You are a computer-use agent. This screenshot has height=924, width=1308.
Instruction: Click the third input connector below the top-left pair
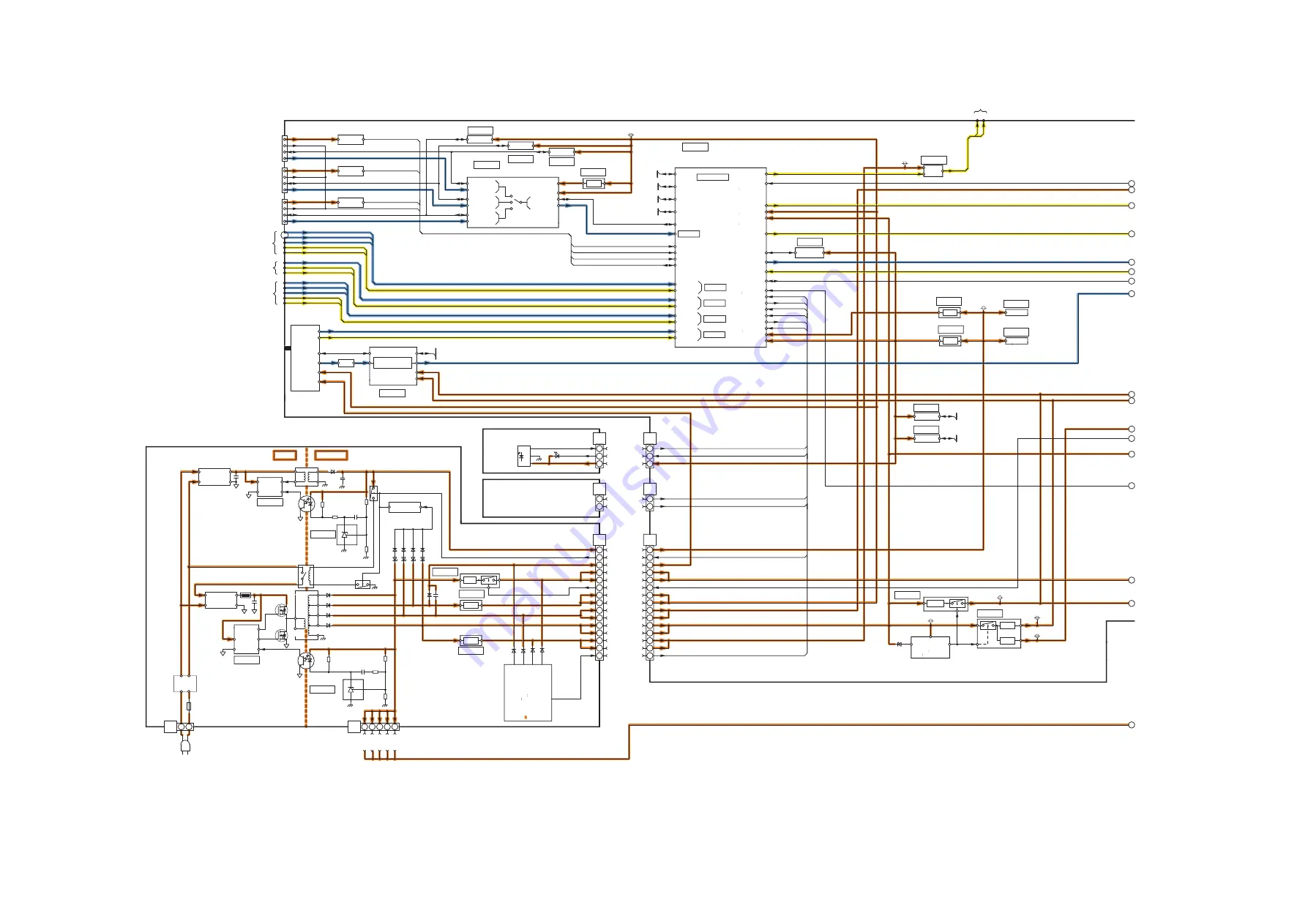(285, 211)
